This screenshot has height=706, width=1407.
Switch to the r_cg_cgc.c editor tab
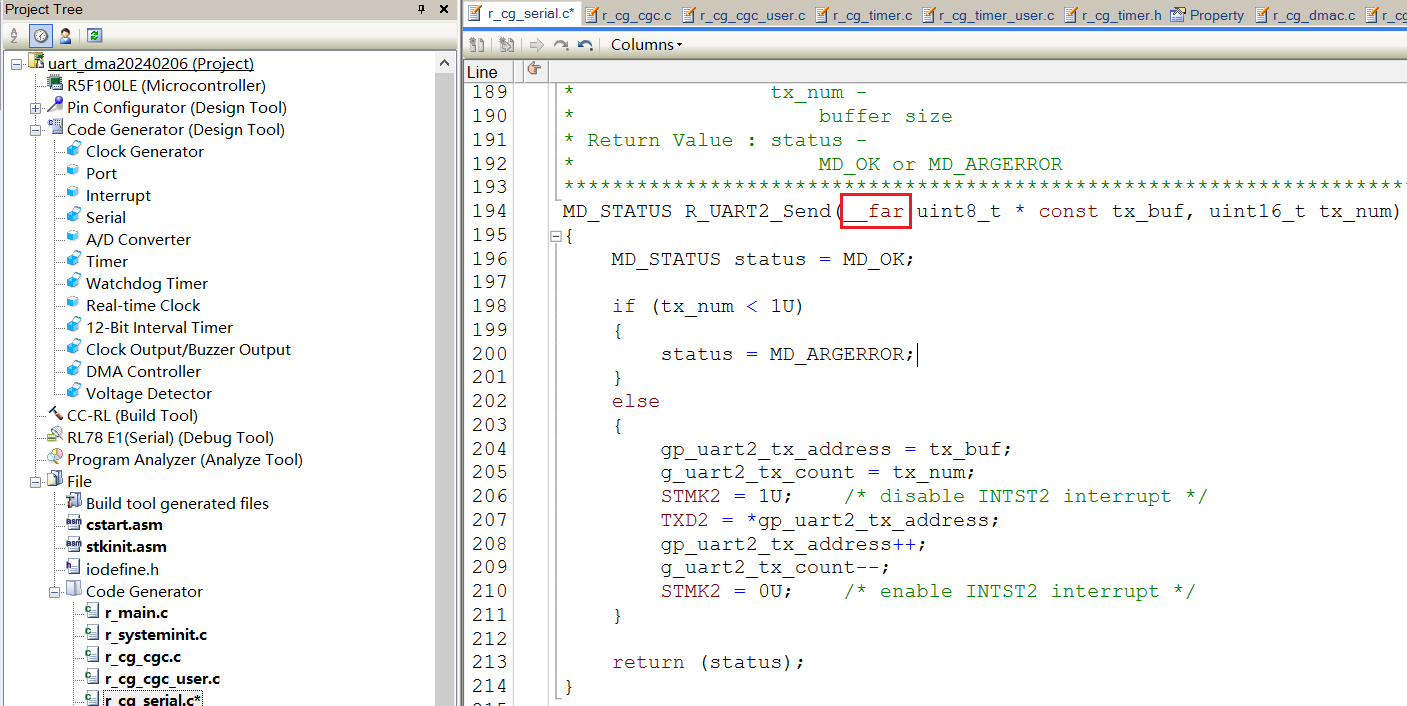click(629, 15)
